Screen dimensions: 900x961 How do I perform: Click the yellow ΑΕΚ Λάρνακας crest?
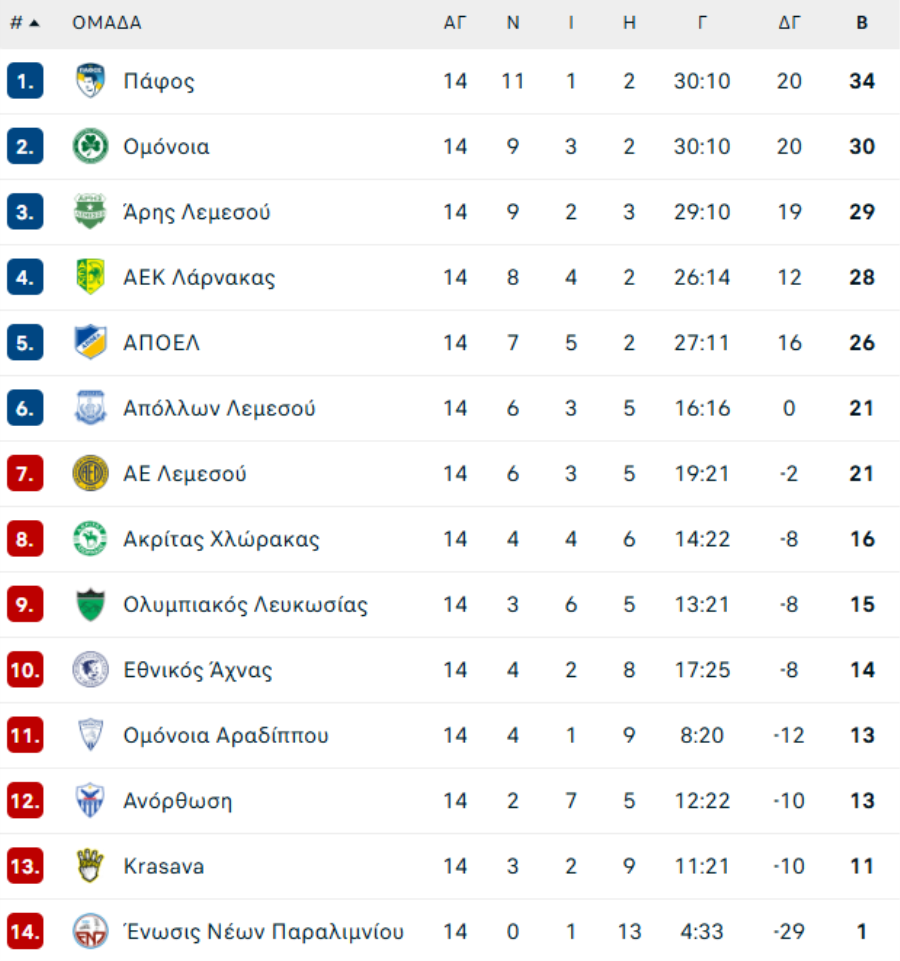click(91, 277)
